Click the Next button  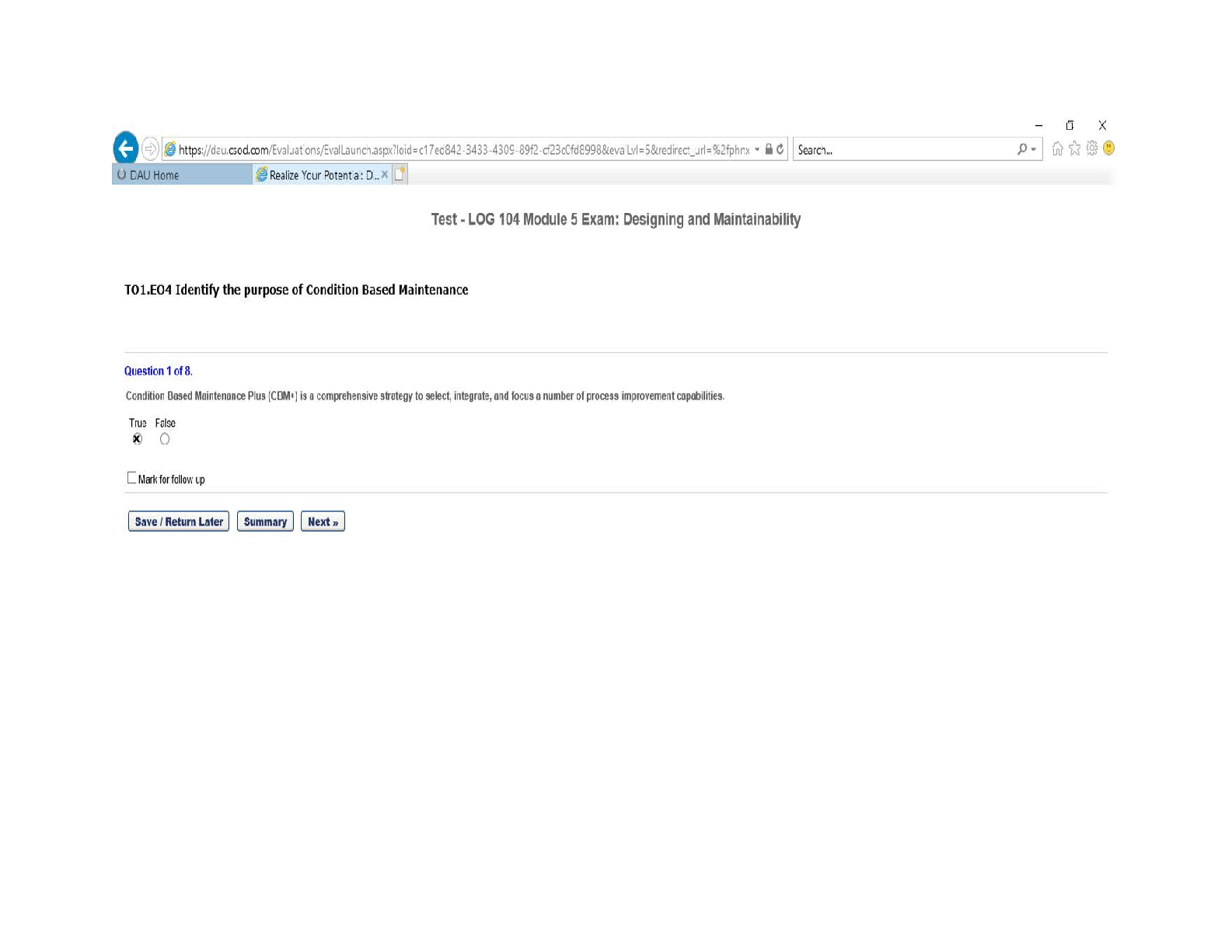(323, 521)
